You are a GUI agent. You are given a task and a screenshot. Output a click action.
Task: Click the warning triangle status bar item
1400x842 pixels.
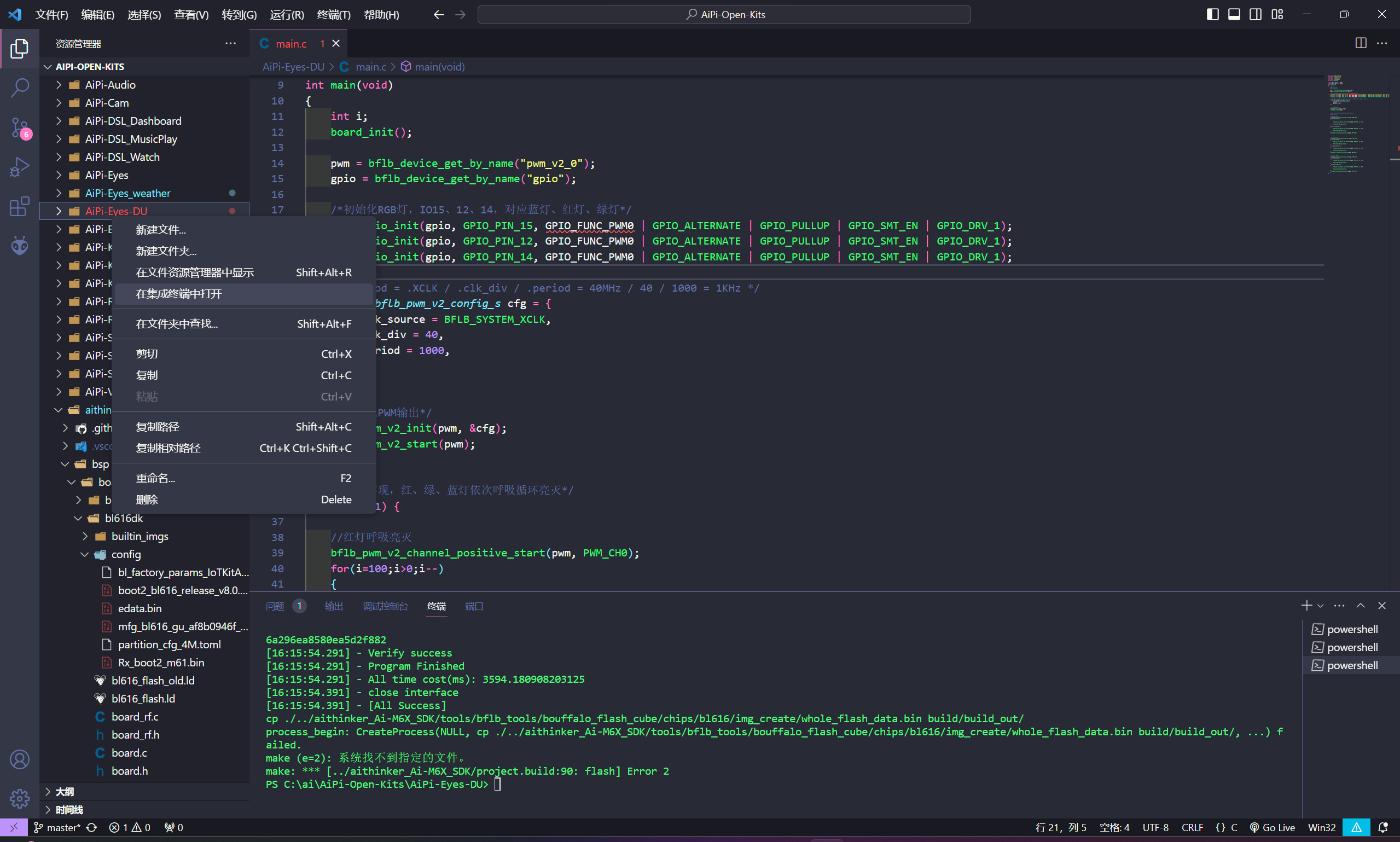point(1356,827)
